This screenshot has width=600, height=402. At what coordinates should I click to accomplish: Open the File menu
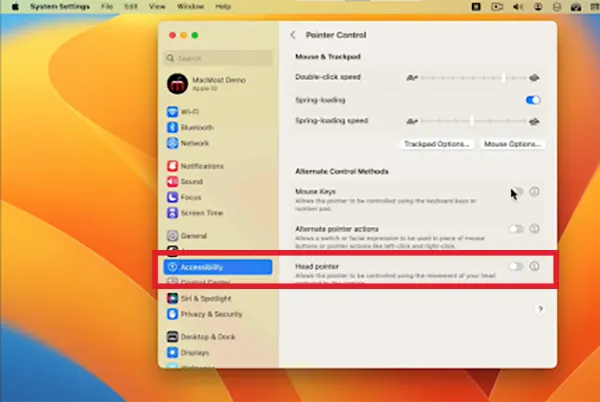coord(107,7)
